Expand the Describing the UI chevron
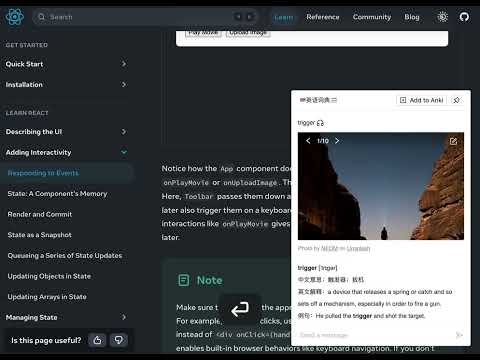 tap(124, 132)
